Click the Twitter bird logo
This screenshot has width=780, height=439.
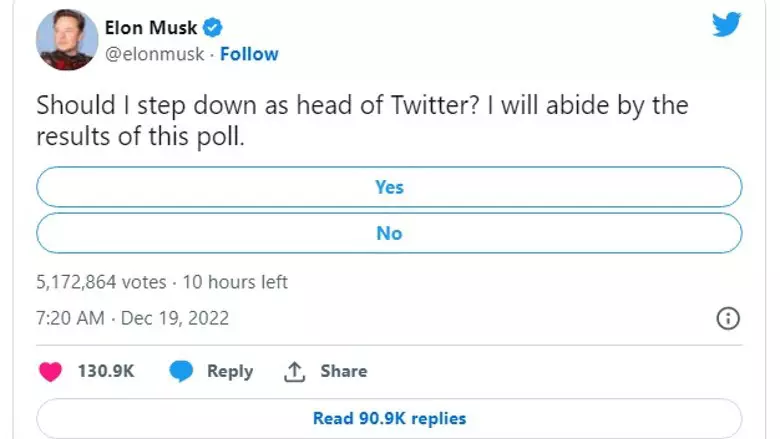[726, 24]
